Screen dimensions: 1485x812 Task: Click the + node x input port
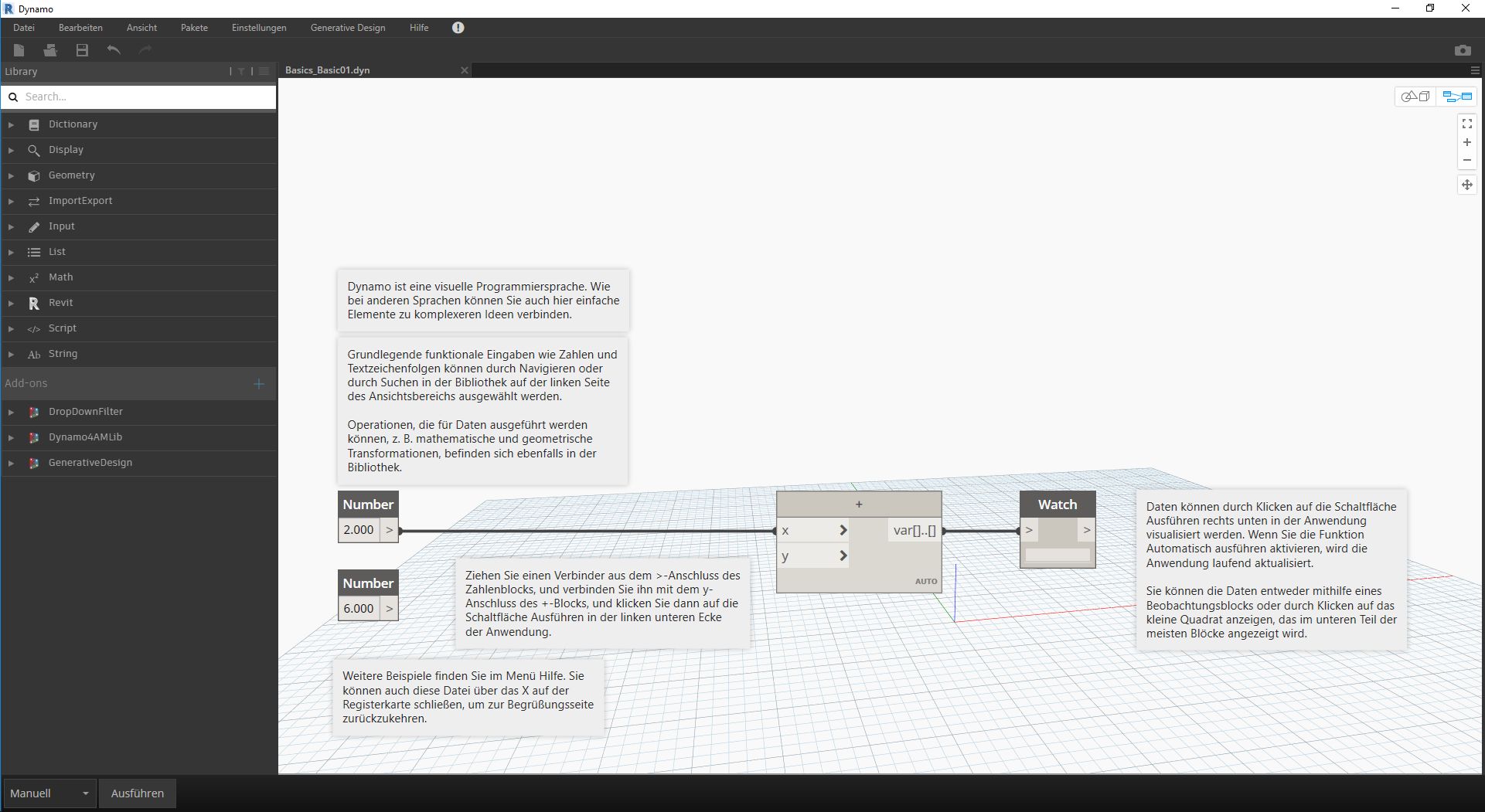tap(812, 530)
